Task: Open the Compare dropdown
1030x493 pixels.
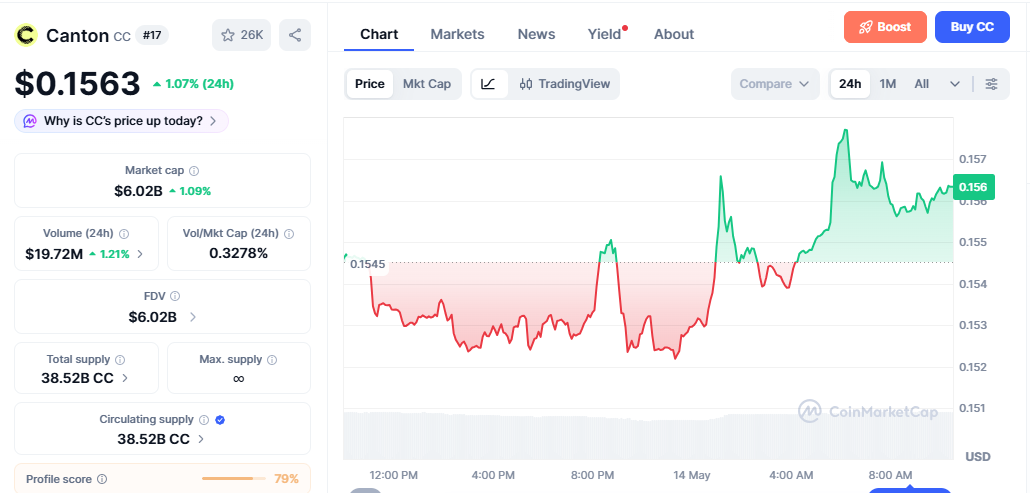Action: point(774,84)
